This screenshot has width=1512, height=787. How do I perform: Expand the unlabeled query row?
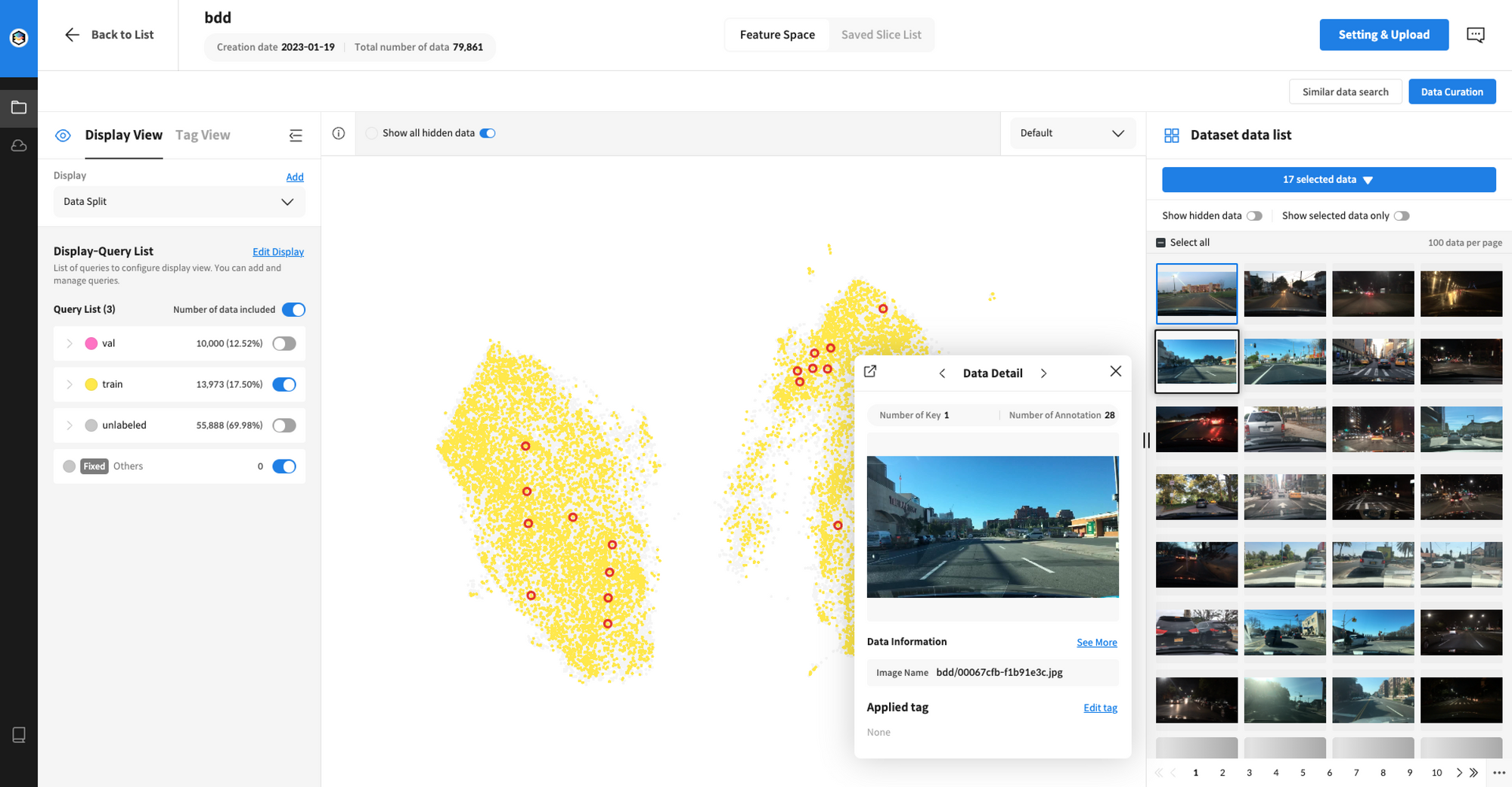69,426
